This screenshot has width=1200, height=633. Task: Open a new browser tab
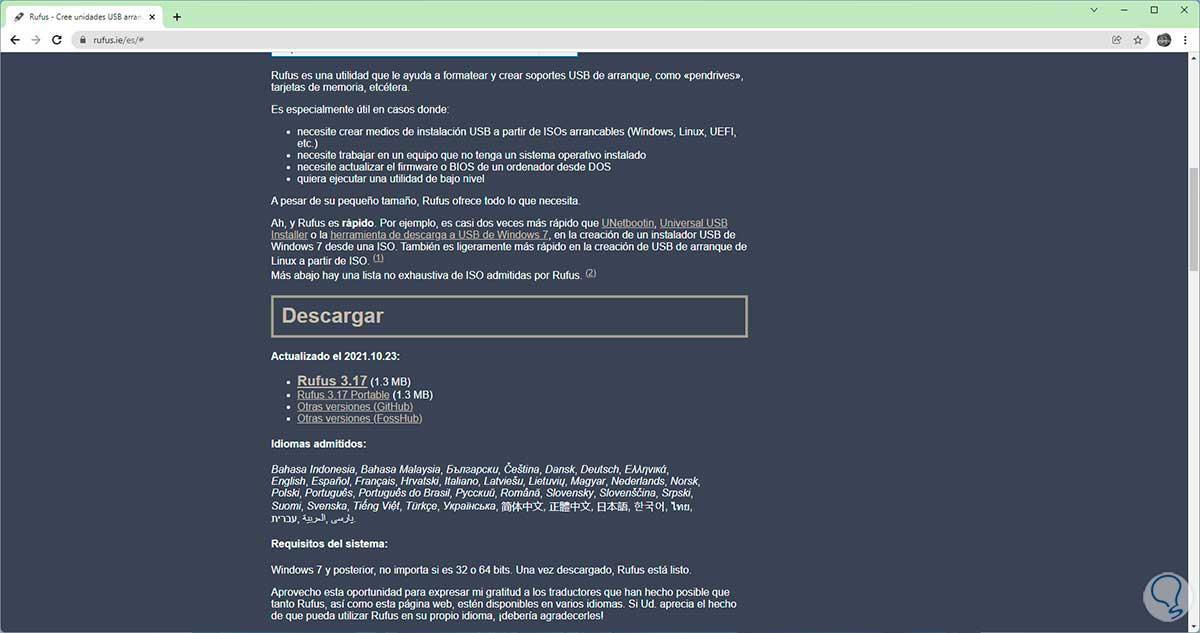point(176,16)
